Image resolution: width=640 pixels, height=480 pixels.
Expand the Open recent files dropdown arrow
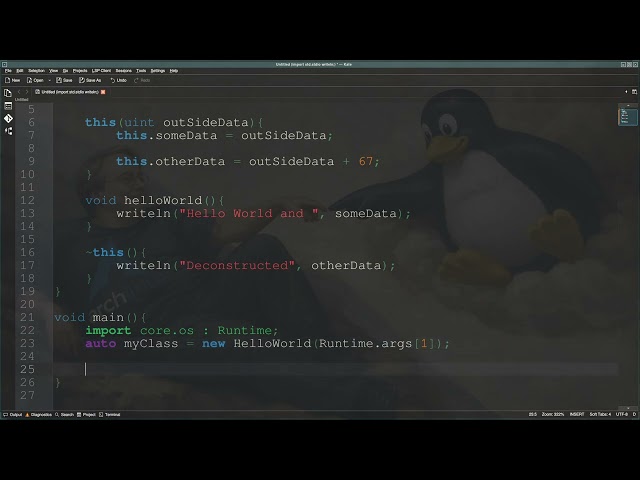point(49,80)
